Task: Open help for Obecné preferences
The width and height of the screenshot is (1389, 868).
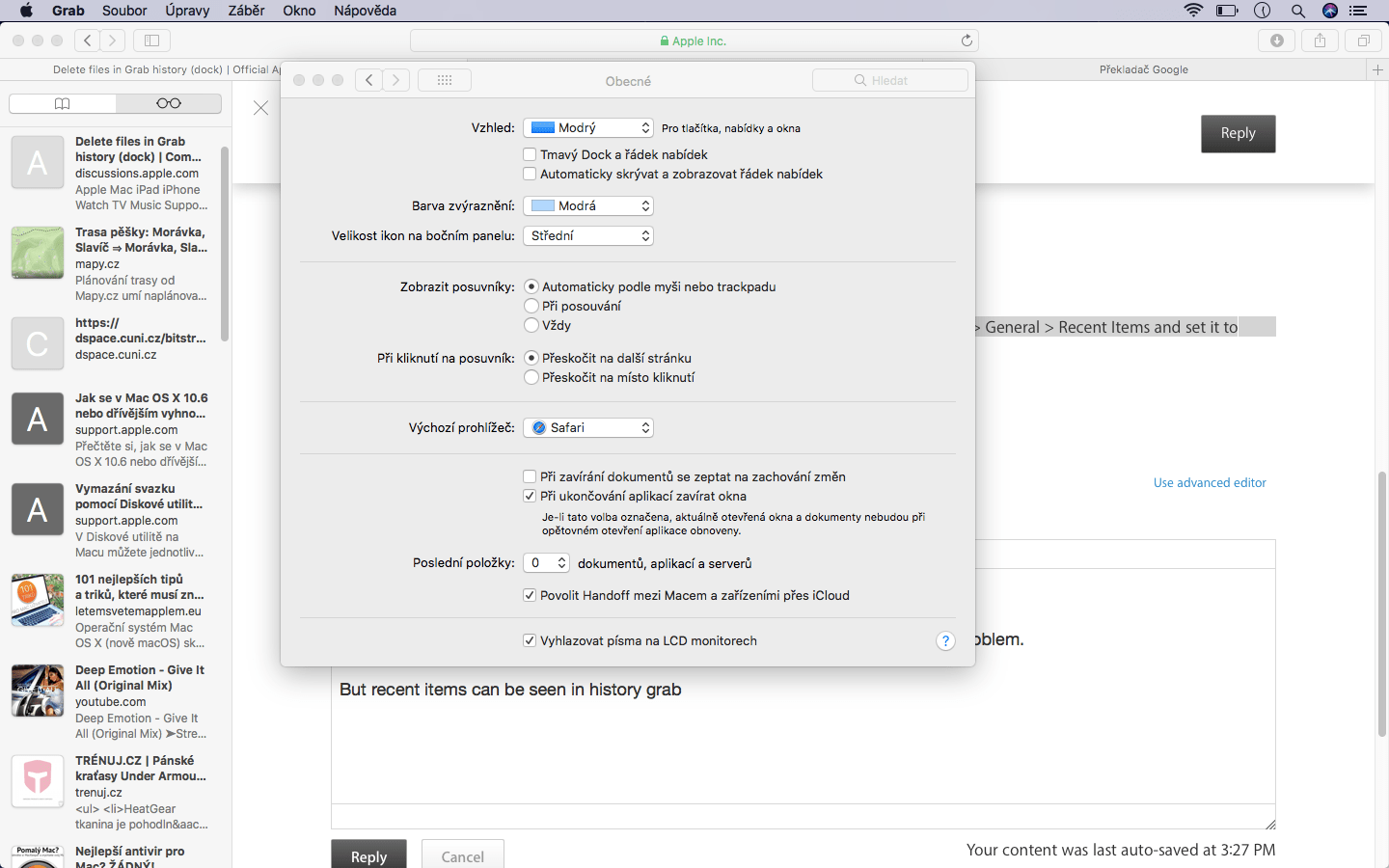Action: 945,641
